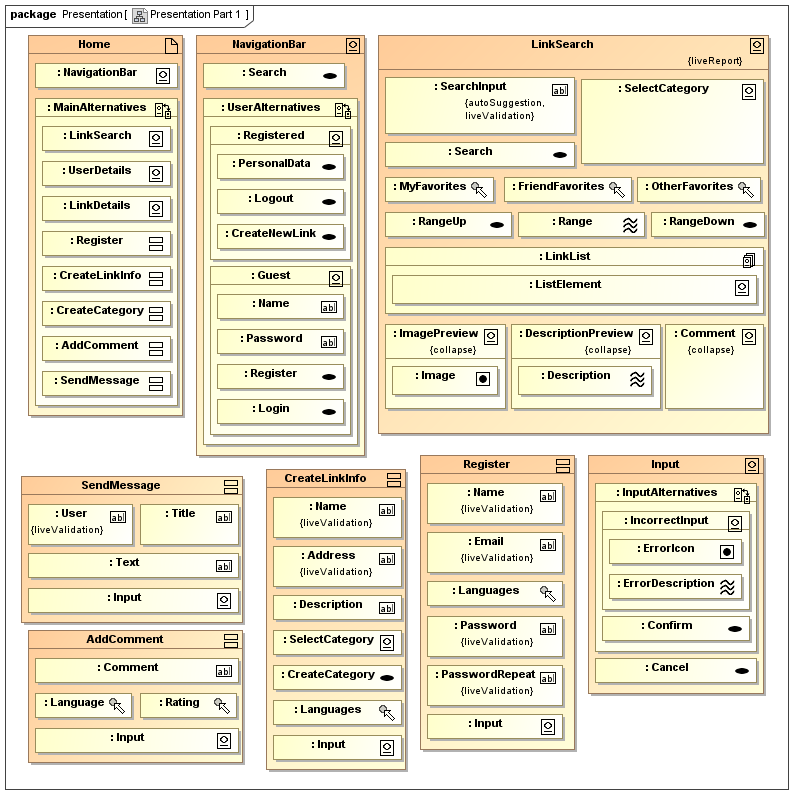Click the presentation group icon on the NavigationBar header
This screenshot has height=798, width=797.
(x=353, y=46)
